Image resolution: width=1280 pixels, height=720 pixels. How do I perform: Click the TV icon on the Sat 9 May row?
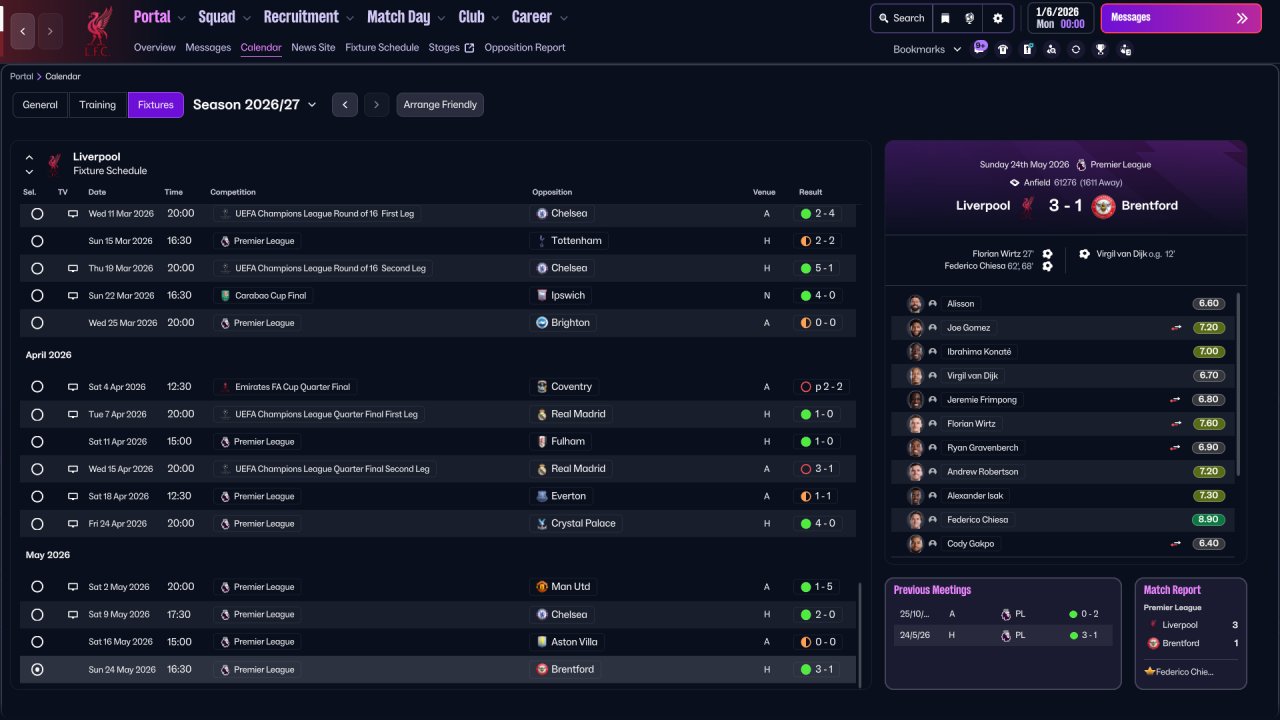[73, 615]
